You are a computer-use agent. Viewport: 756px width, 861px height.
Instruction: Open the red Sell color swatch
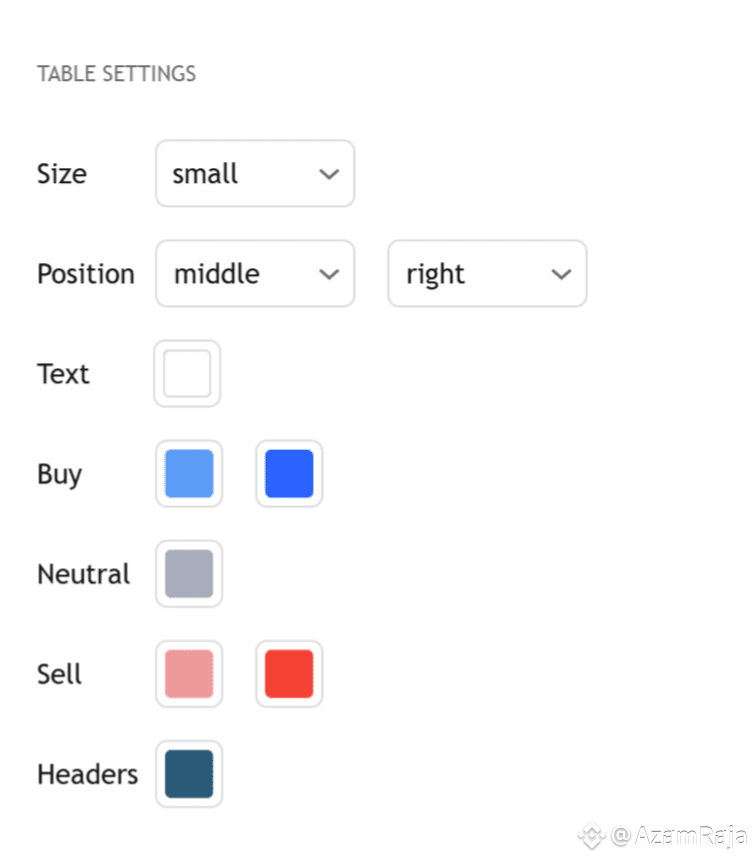pos(289,674)
